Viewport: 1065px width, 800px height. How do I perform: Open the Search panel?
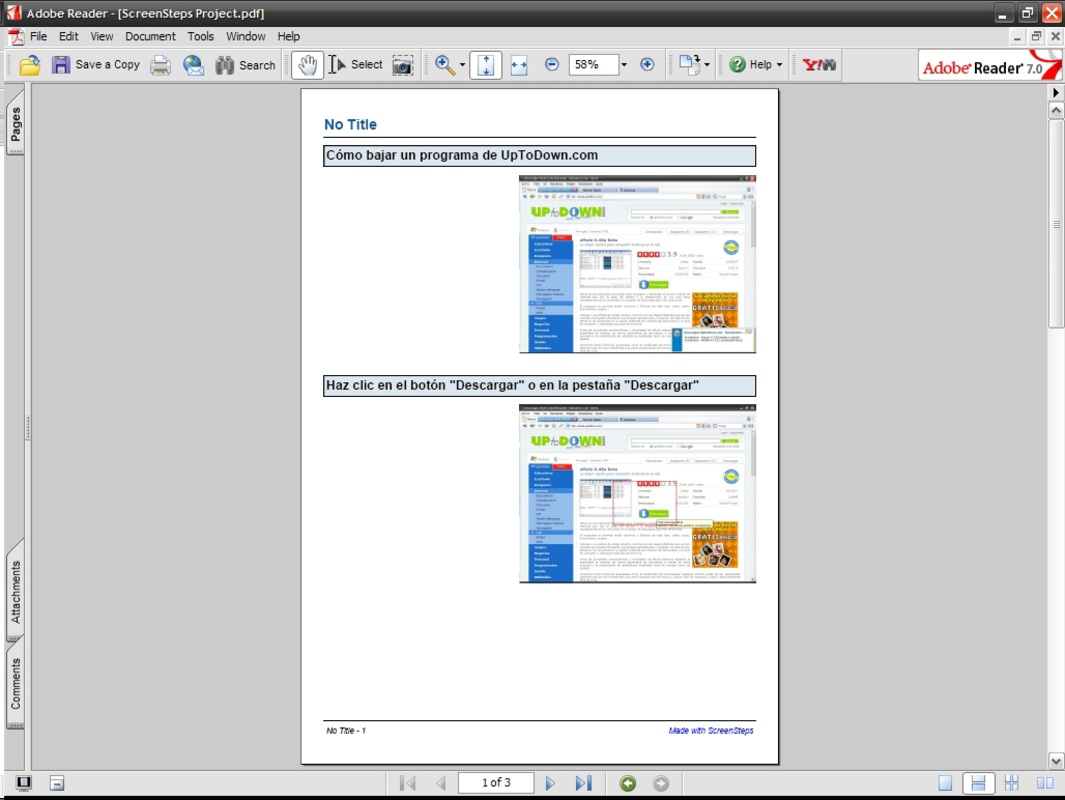pos(246,64)
